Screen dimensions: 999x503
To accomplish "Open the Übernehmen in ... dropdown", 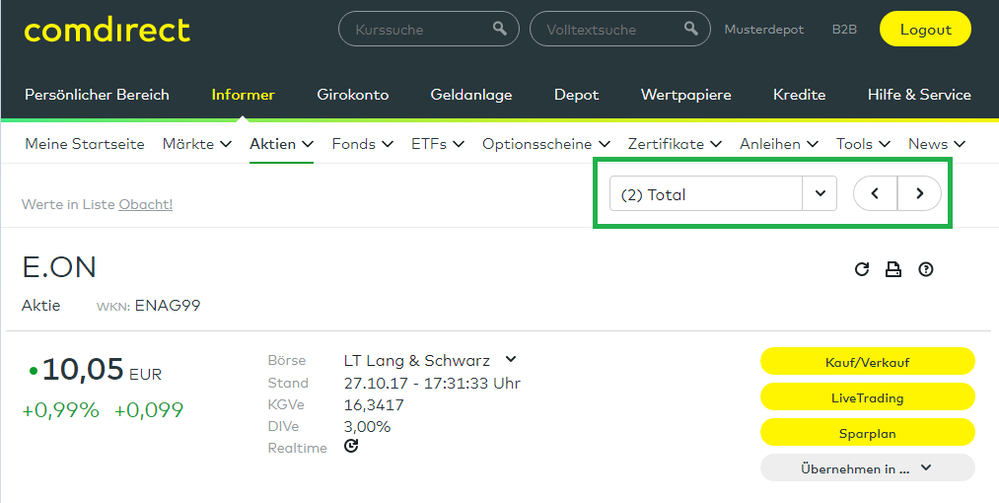I will point(867,467).
